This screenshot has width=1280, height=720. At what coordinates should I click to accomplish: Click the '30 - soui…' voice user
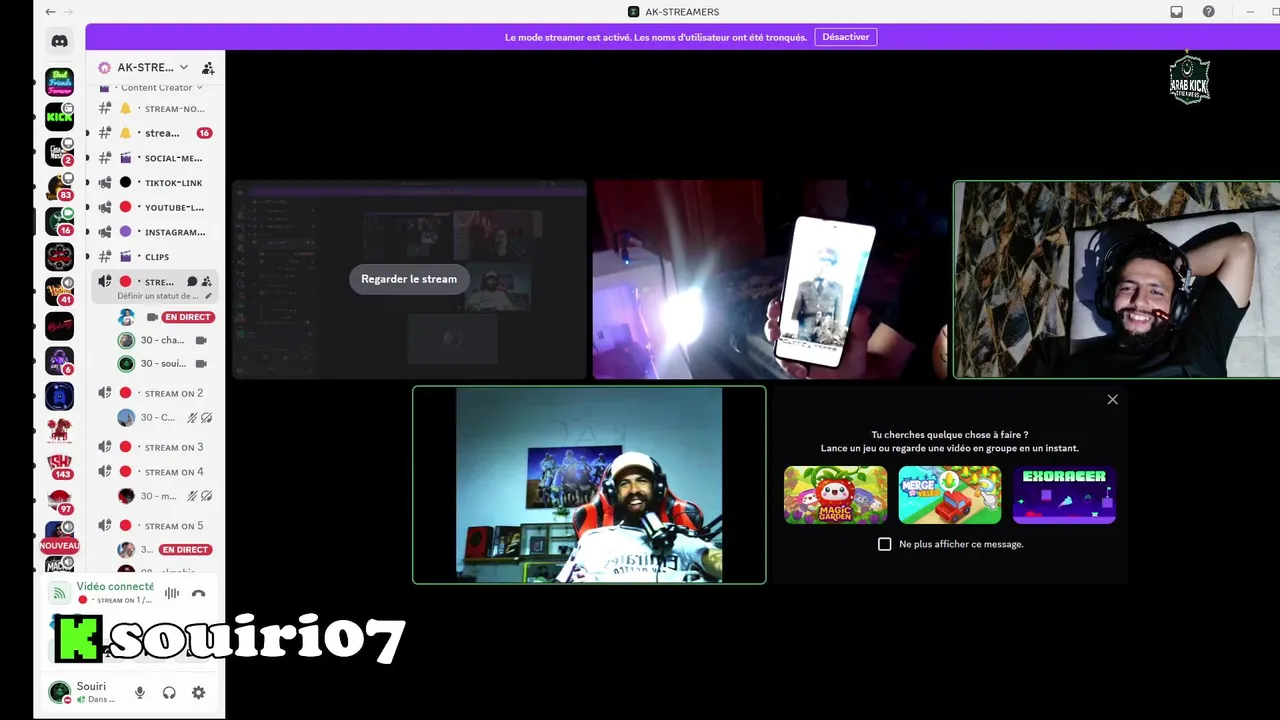click(x=165, y=364)
